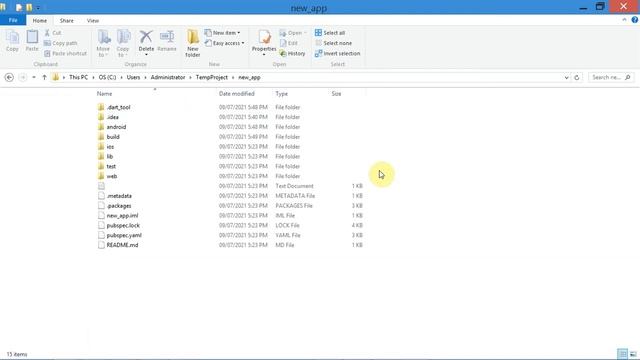Click the Cut scissors option

coord(53,33)
